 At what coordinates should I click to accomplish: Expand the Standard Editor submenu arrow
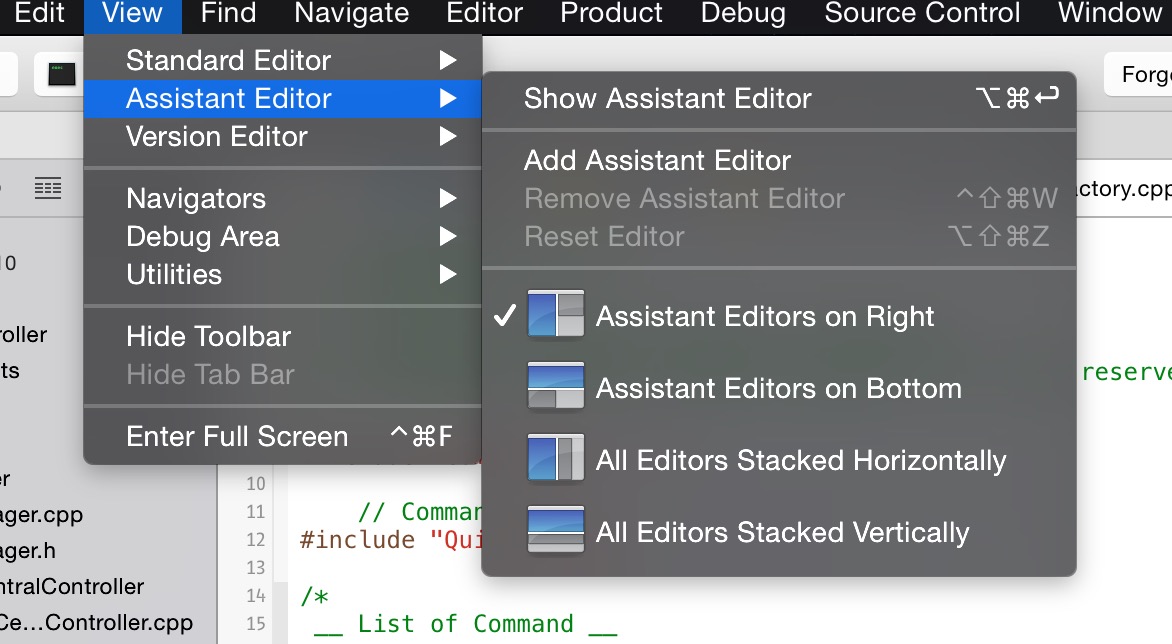[447, 60]
